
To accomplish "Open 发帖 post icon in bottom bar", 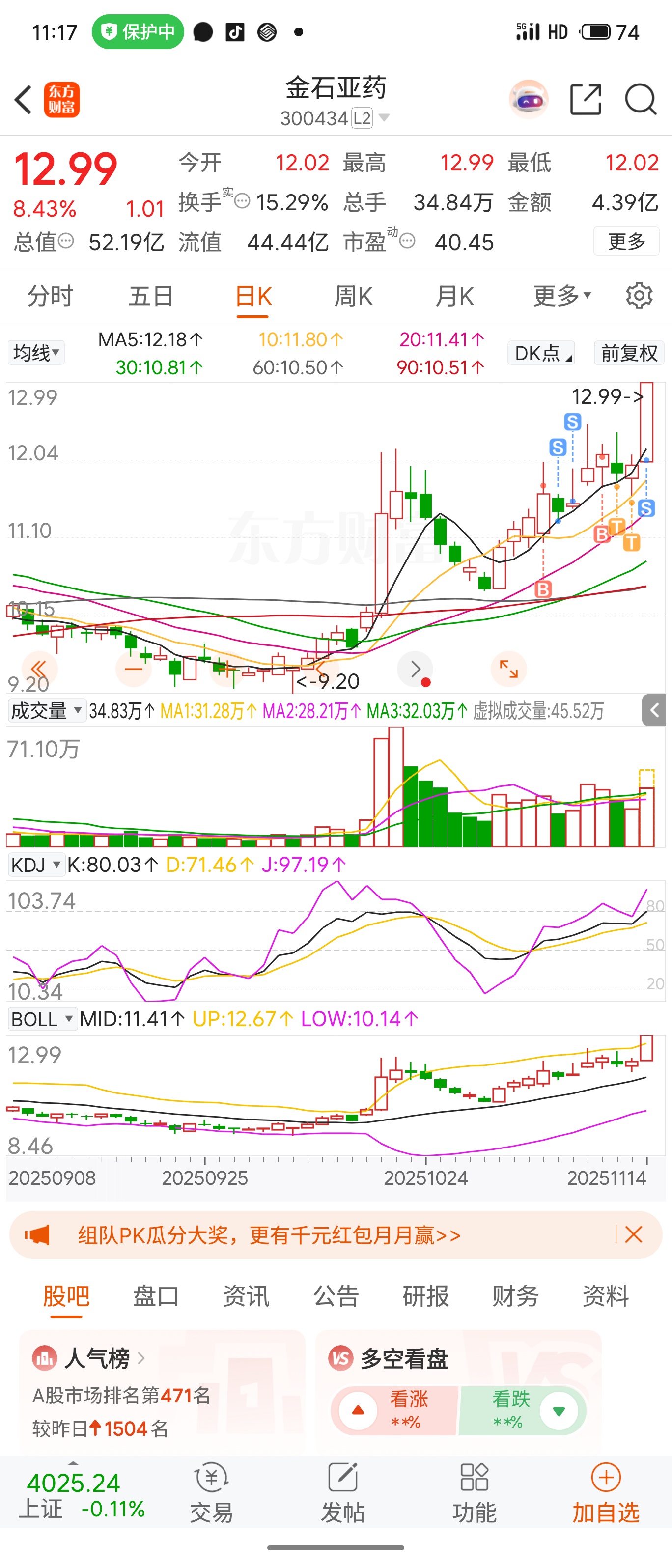I will 343,1492.
